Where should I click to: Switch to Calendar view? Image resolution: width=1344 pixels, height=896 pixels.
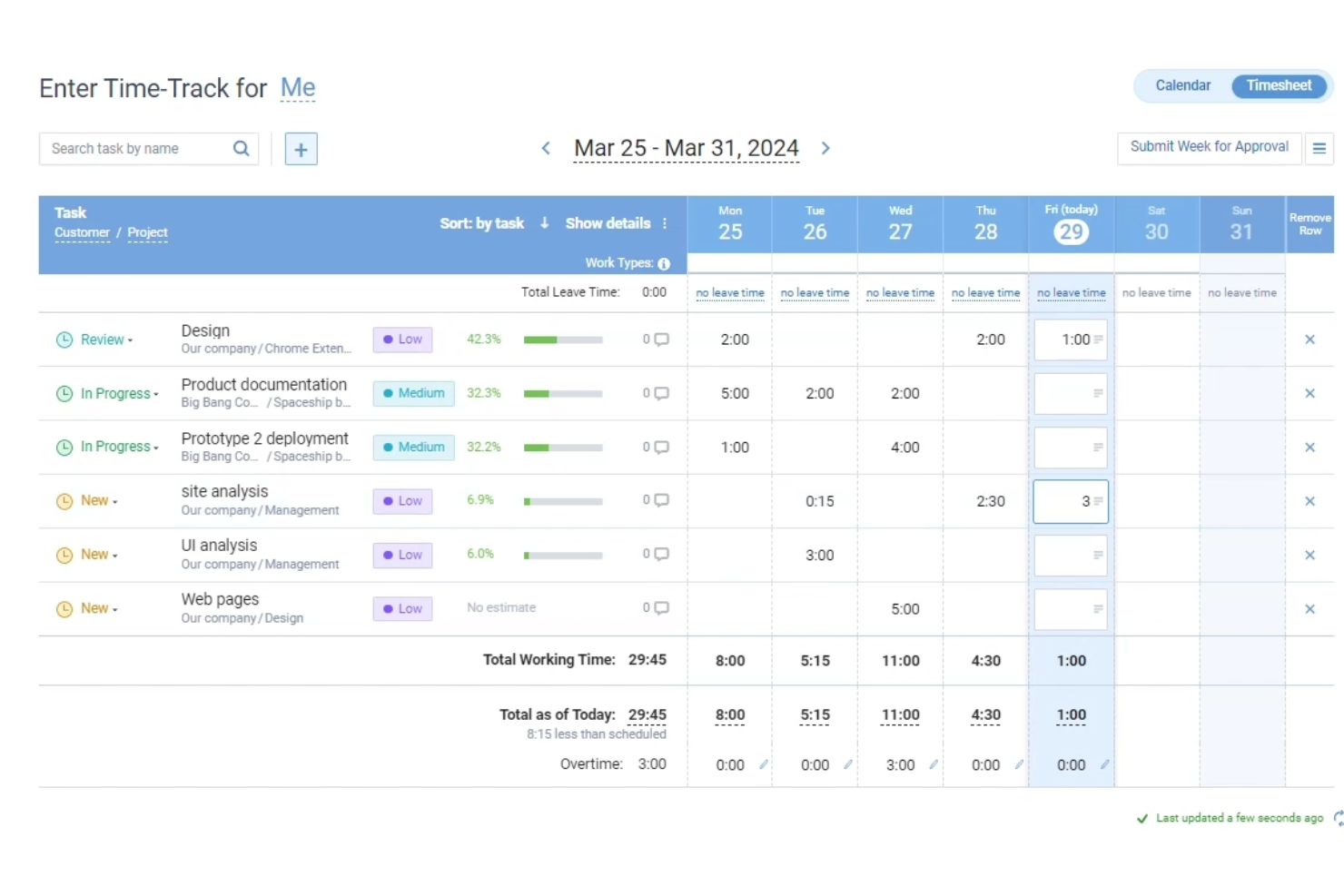1182,85
